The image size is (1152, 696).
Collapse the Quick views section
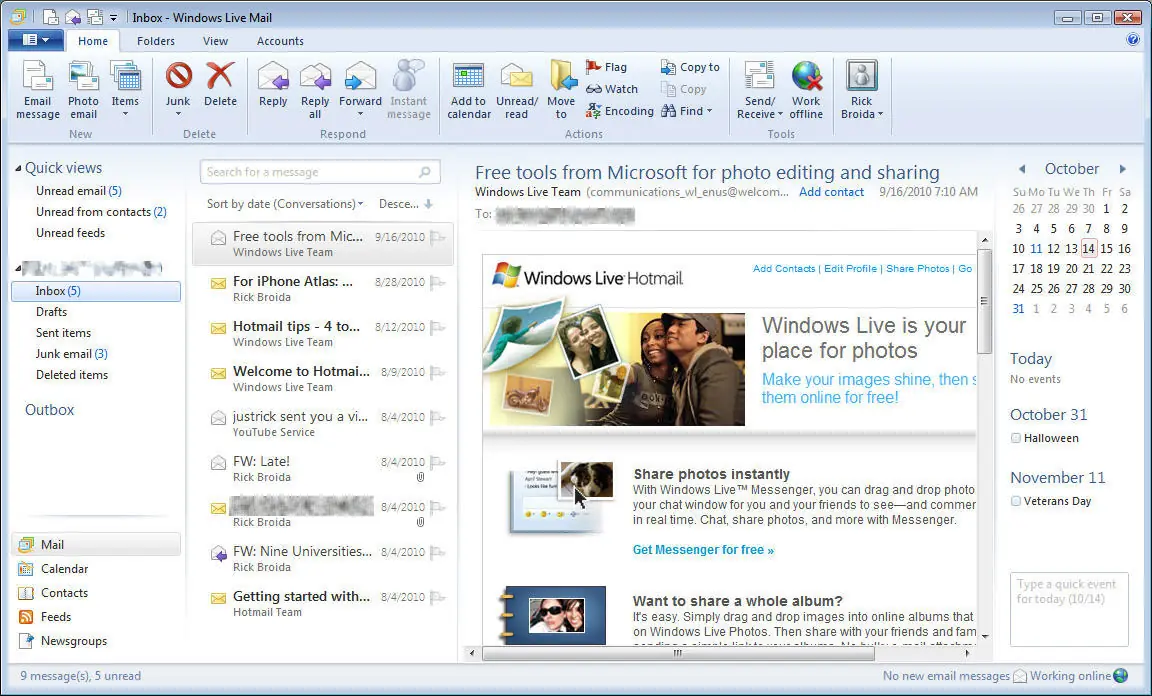click(18, 168)
